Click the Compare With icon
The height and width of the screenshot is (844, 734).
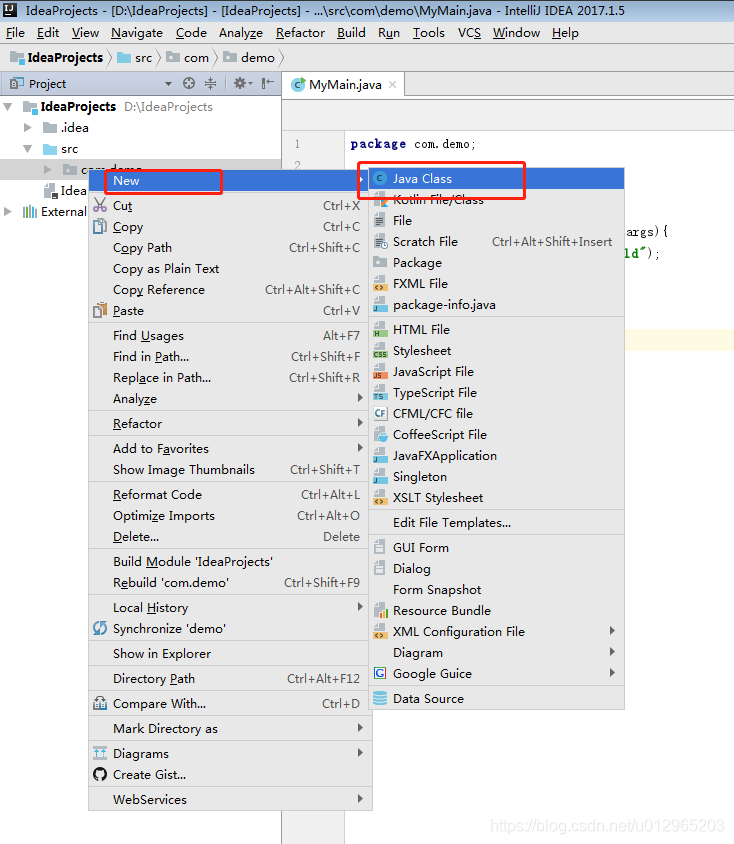(x=100, y=703)
